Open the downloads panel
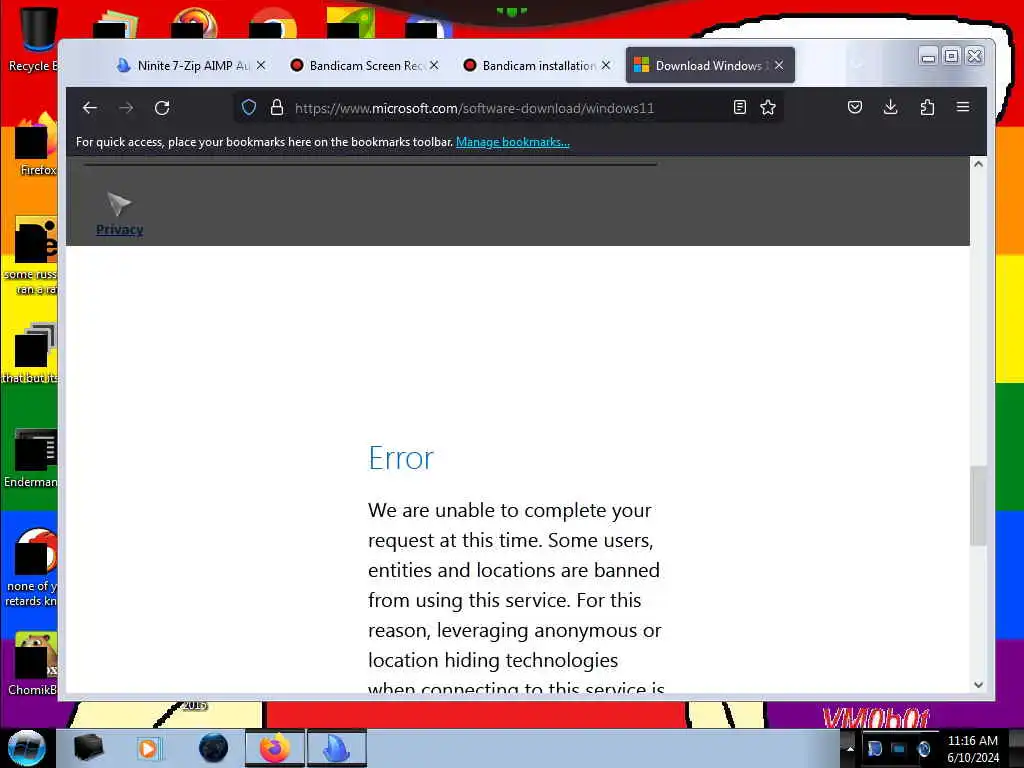Image resolution: width=1024 pixels, height=768 pixels. click(890, 108)
